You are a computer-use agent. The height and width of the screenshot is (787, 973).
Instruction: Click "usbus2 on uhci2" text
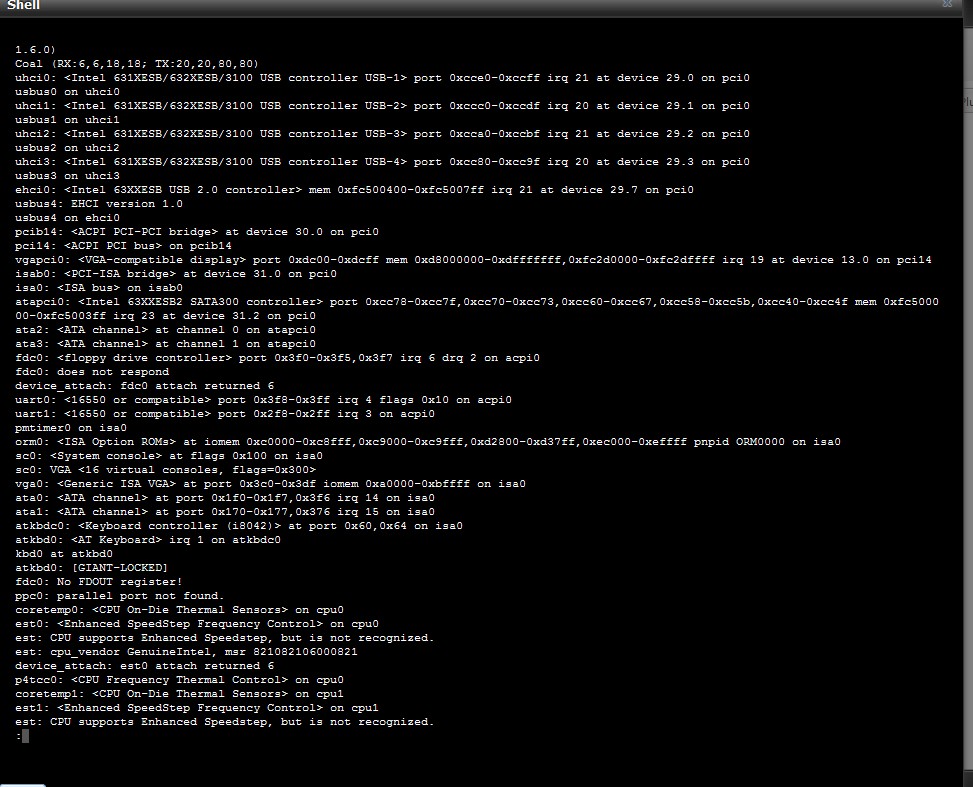coord(67,148)
